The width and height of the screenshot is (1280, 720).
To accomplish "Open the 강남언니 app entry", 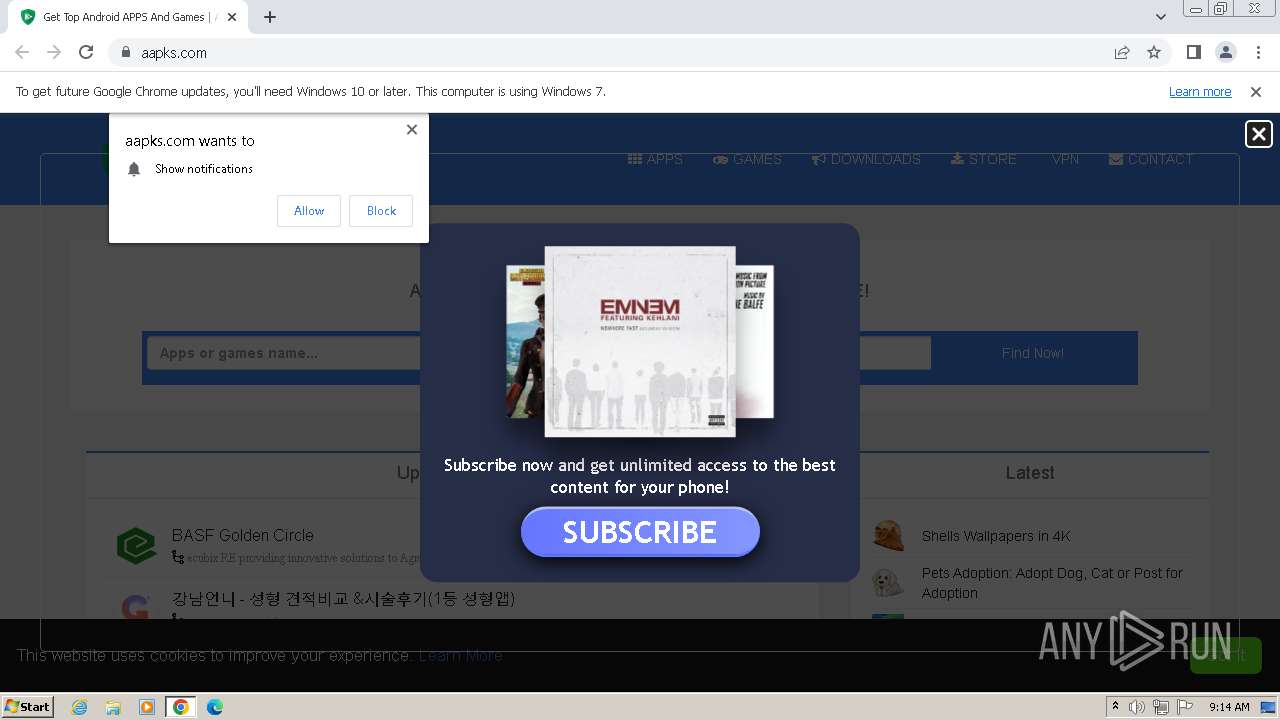I will point(343,599).
